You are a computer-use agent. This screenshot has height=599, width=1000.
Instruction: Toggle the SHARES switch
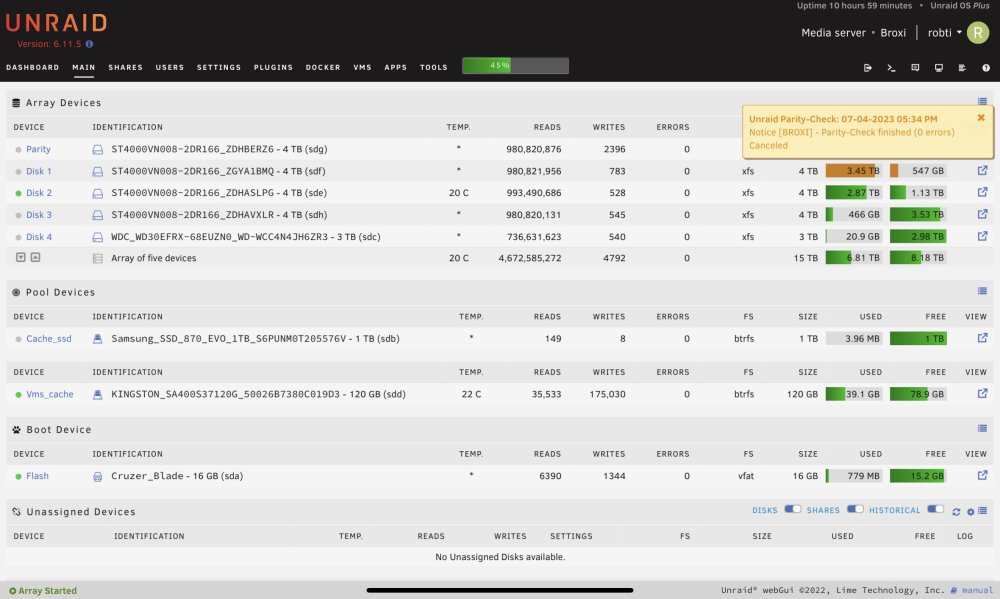point(855,509)
